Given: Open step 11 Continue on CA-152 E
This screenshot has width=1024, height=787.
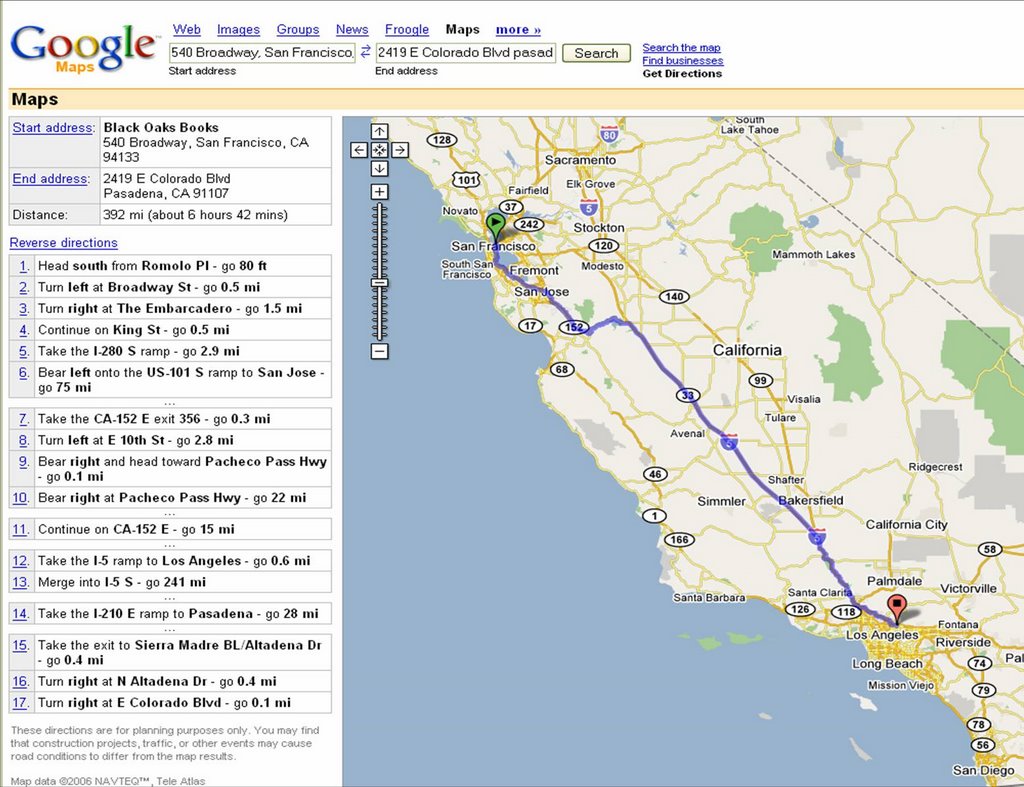Looking at the screenshot, I should point(170,529).
